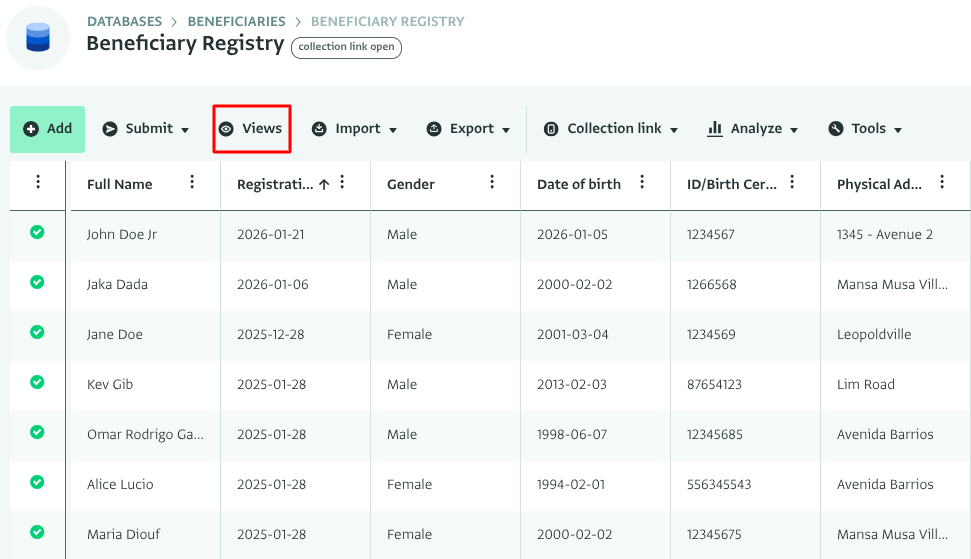Screen dimensions: 971x559
Task: Toggle the green check for John Doe Jr
Action: click(37, 232)
